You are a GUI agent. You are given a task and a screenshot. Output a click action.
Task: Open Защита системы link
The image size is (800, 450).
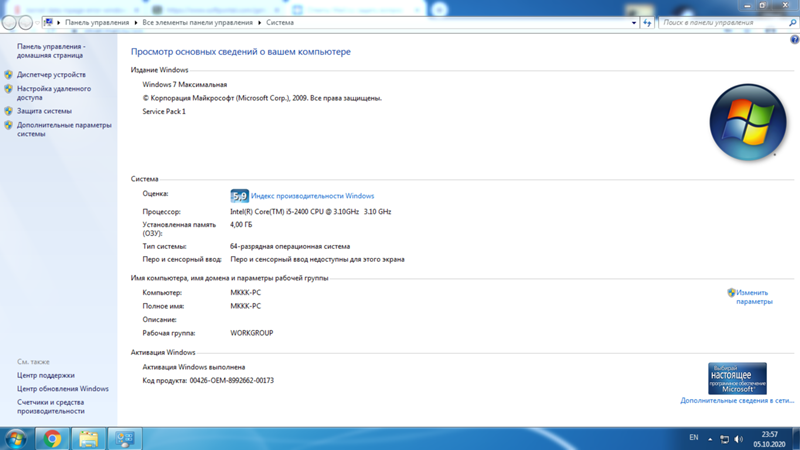click(44, 111)
